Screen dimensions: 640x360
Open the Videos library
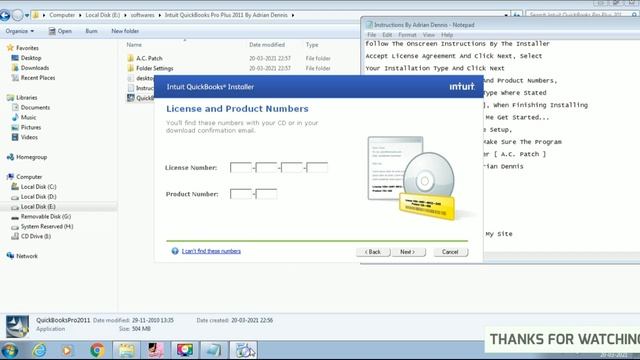[29, 137]
